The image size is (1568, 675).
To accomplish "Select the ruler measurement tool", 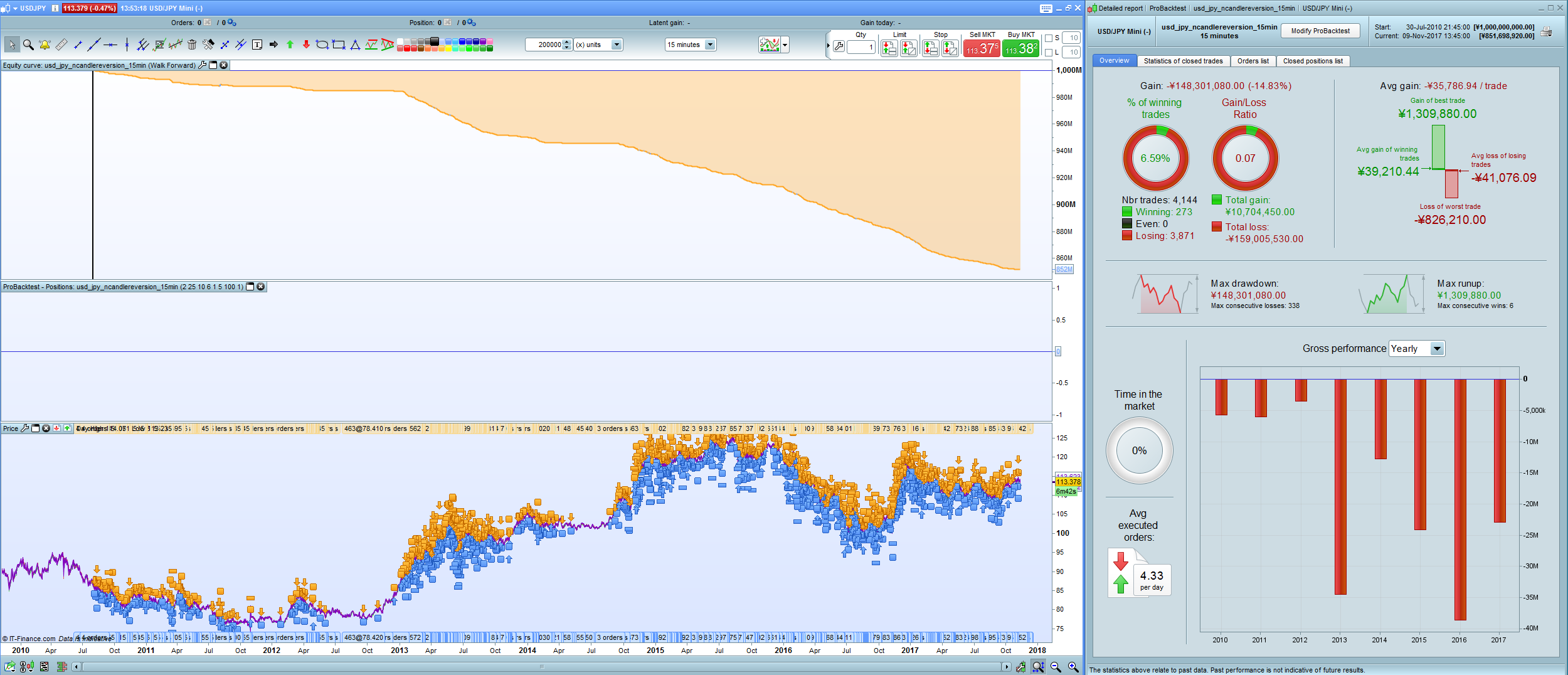I will click(x=61, y=45).
